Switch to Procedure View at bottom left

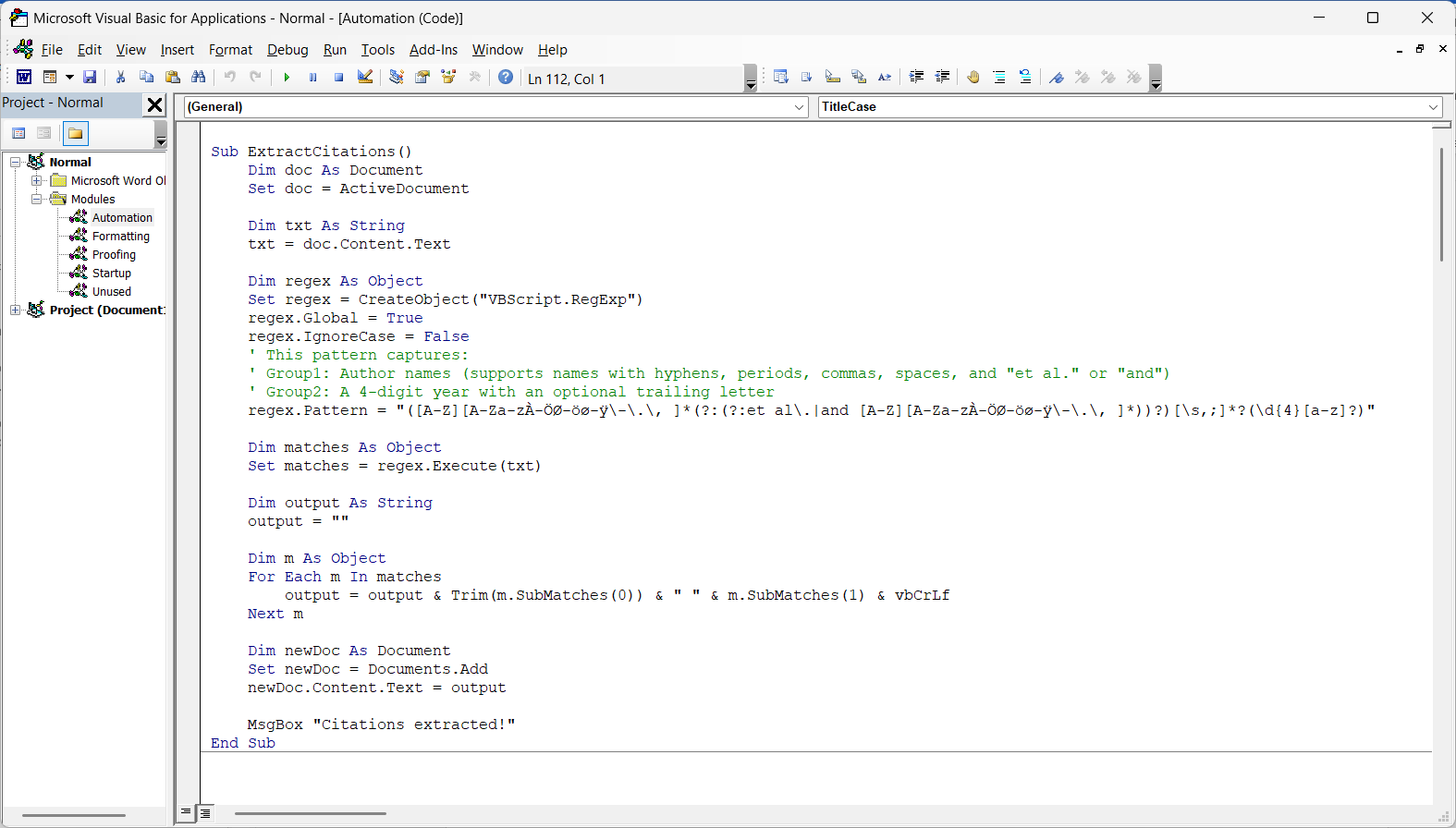pyautogui.click(x=186, y=813)
